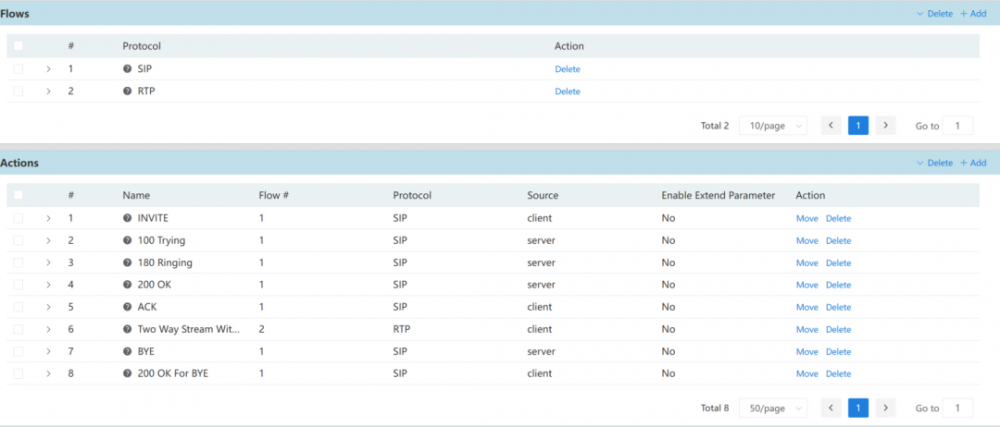Delete the RTP flow via its link
This screenshot has height=427, width=1000.
coord(568,91)
